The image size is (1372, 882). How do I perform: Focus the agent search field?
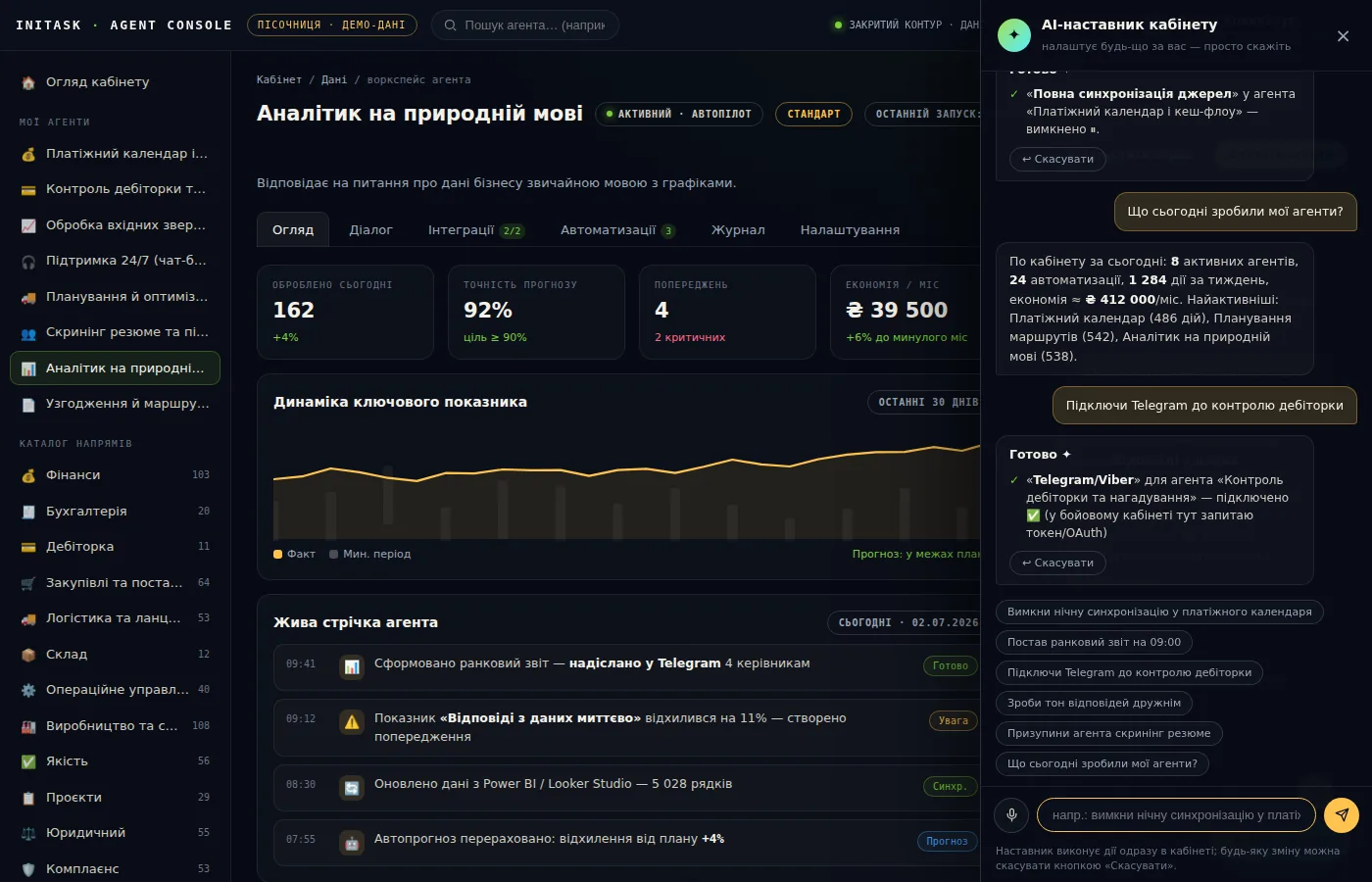(x=524, y=25)
